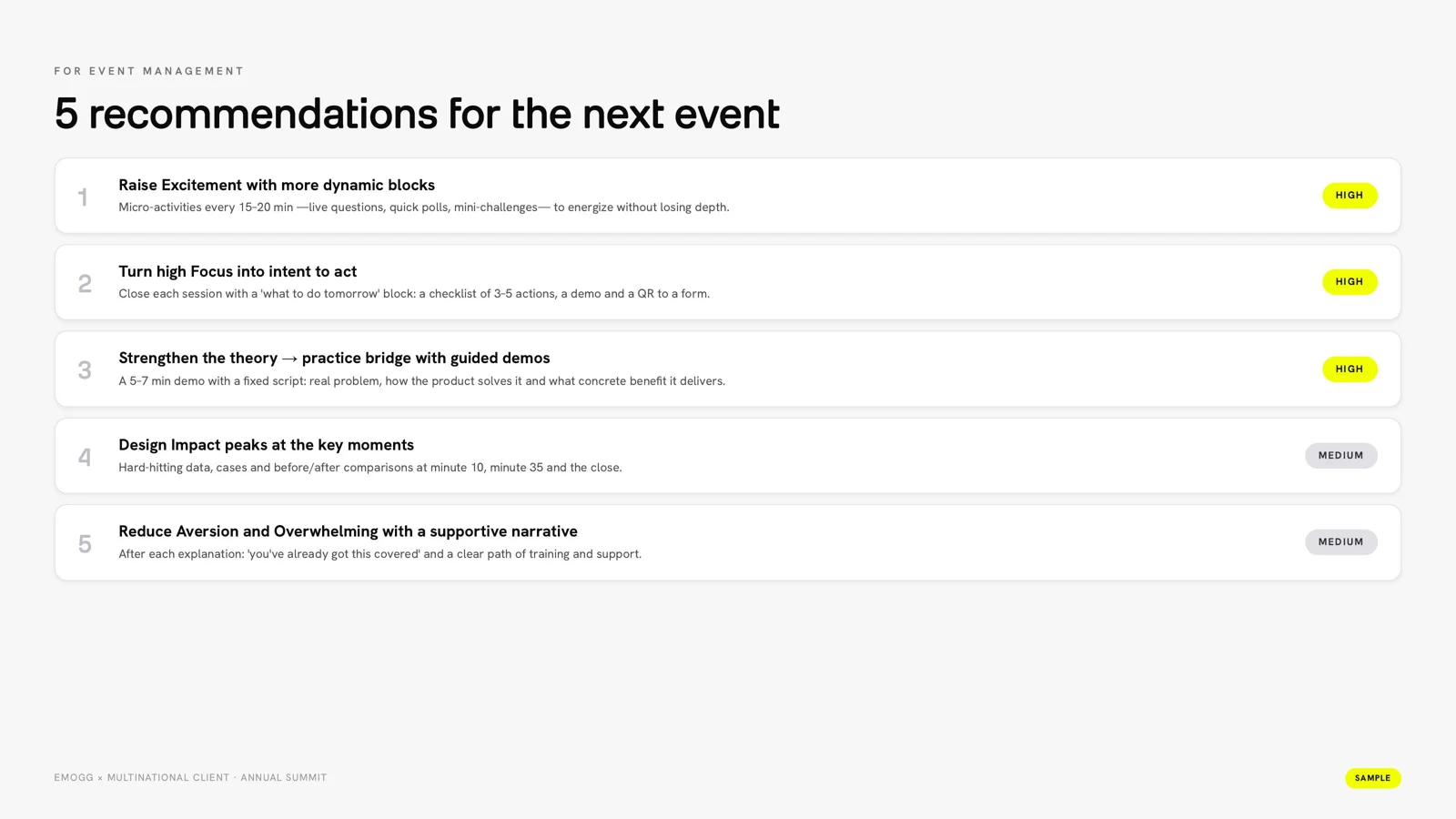
Task: Click the EMOGG × MULTINATIONAL CLIENT footer text
Action: [x=190, y=778]
